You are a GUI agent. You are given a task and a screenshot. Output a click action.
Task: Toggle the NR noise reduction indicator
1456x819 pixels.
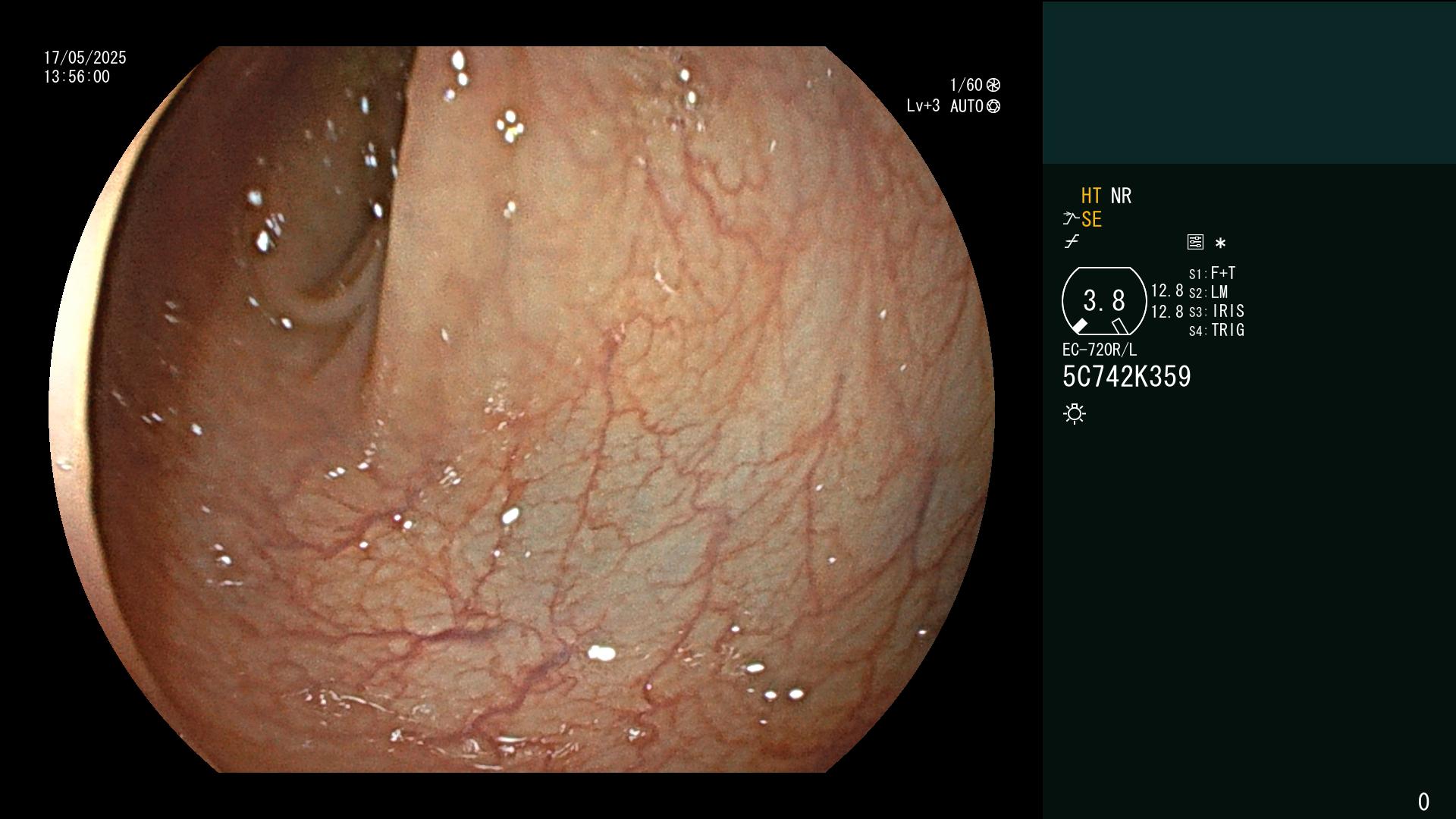(x=1121, y=196)
